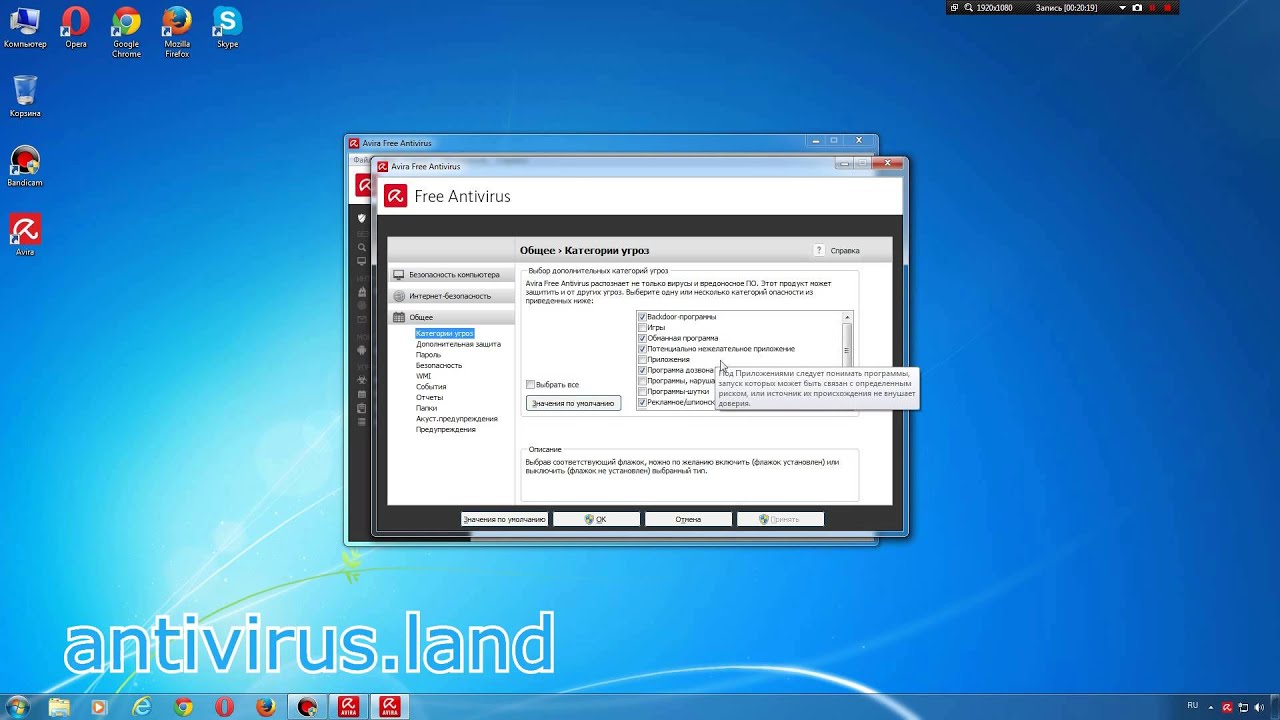
Task: Toggle the Backdoor-программы checkbox
Action: point(642,317)
